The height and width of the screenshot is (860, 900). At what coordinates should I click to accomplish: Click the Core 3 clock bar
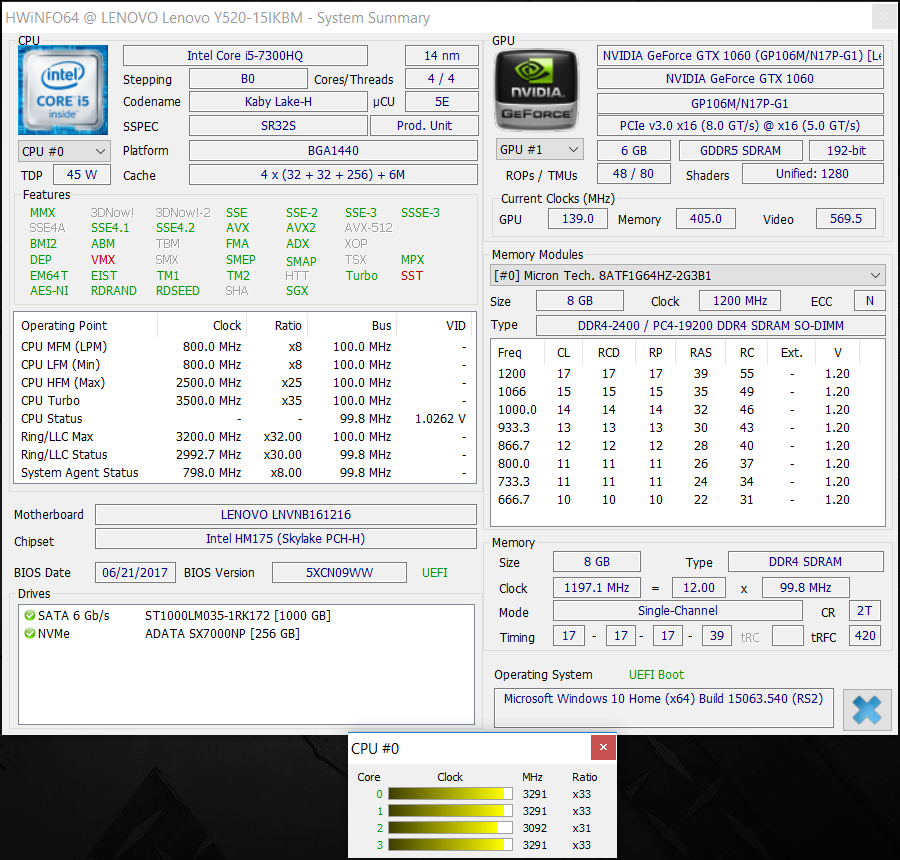pos(450,845)
